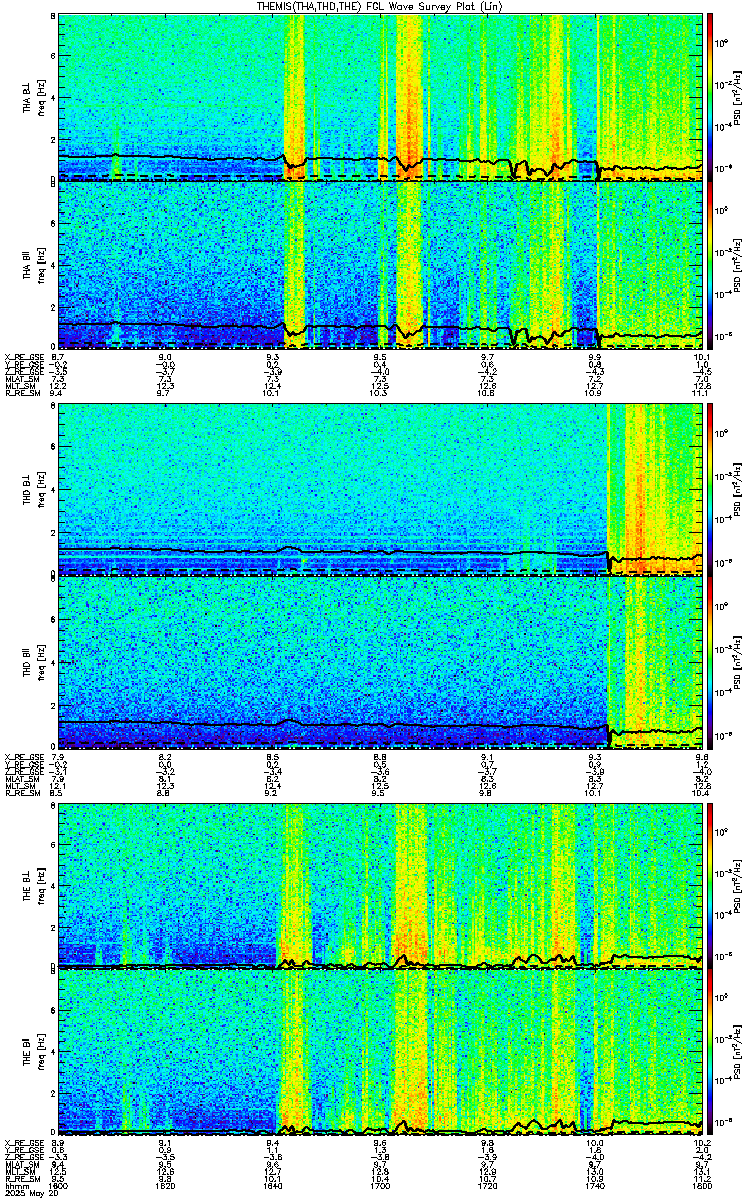Viewport: 750px width, 1200px height.
Task: Click inside the THD B-perpendicular spectrogram panel
Action: [x=380, y=491]
